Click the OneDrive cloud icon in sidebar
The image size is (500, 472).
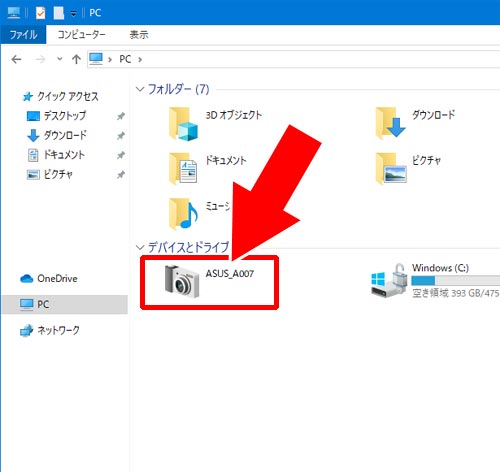pyautogui.click(x=27, y=278)
